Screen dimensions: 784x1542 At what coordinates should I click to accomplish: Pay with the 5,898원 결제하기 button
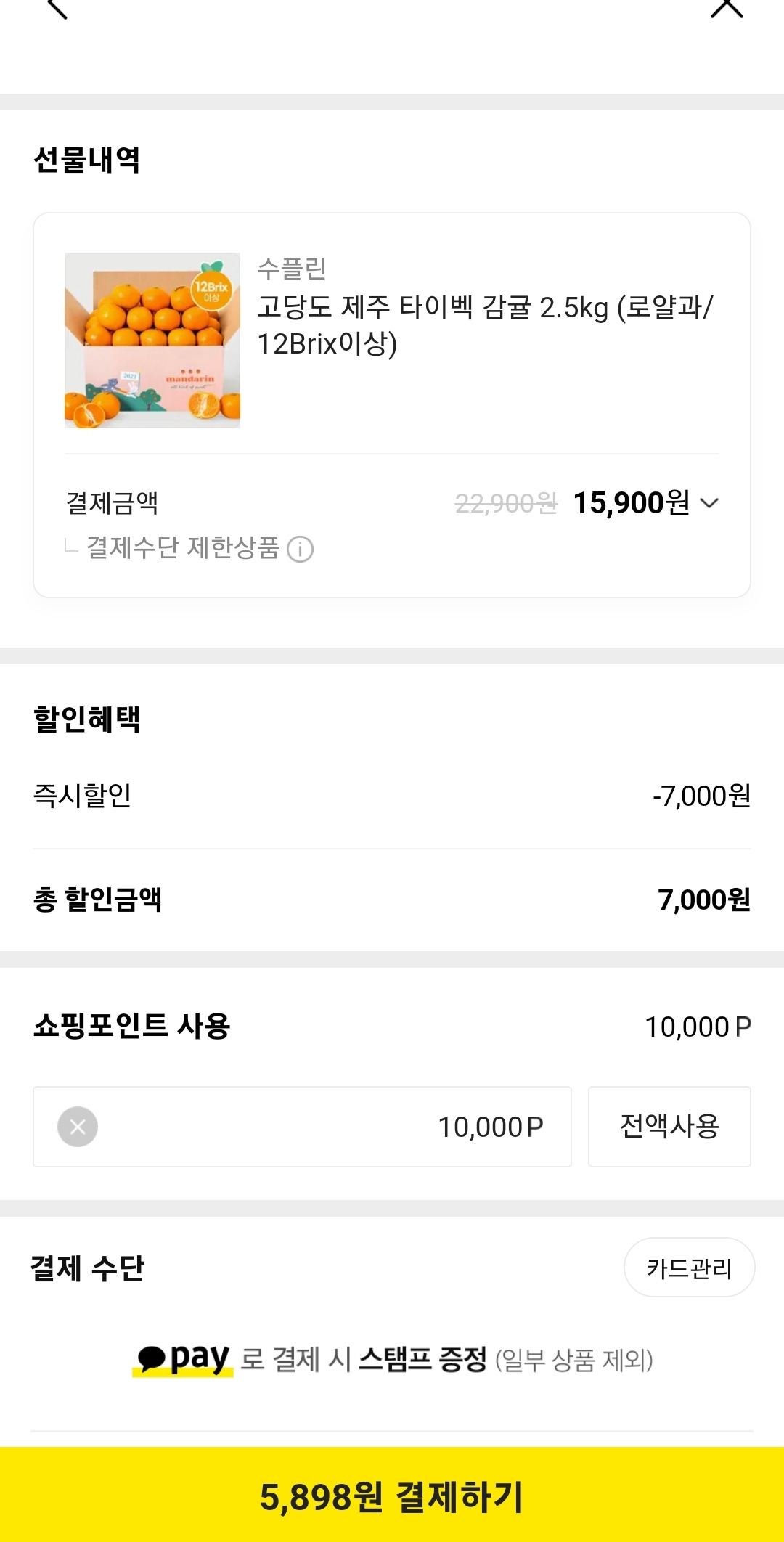[392, 1495]
